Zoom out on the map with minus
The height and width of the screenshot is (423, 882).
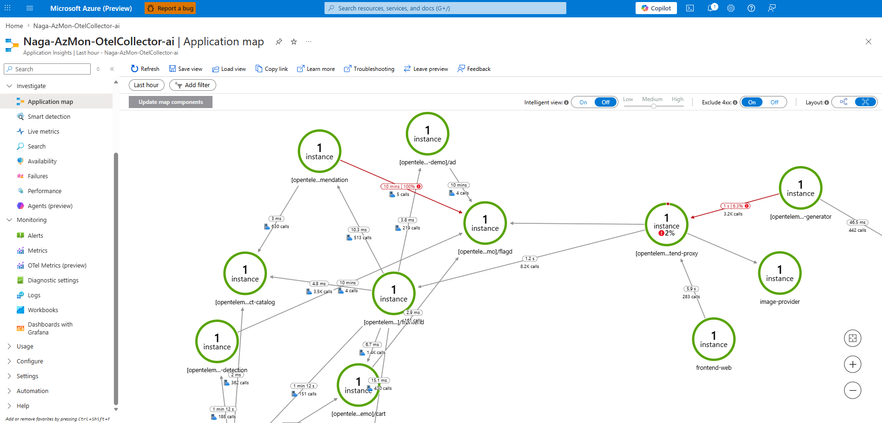coord(853,390)
